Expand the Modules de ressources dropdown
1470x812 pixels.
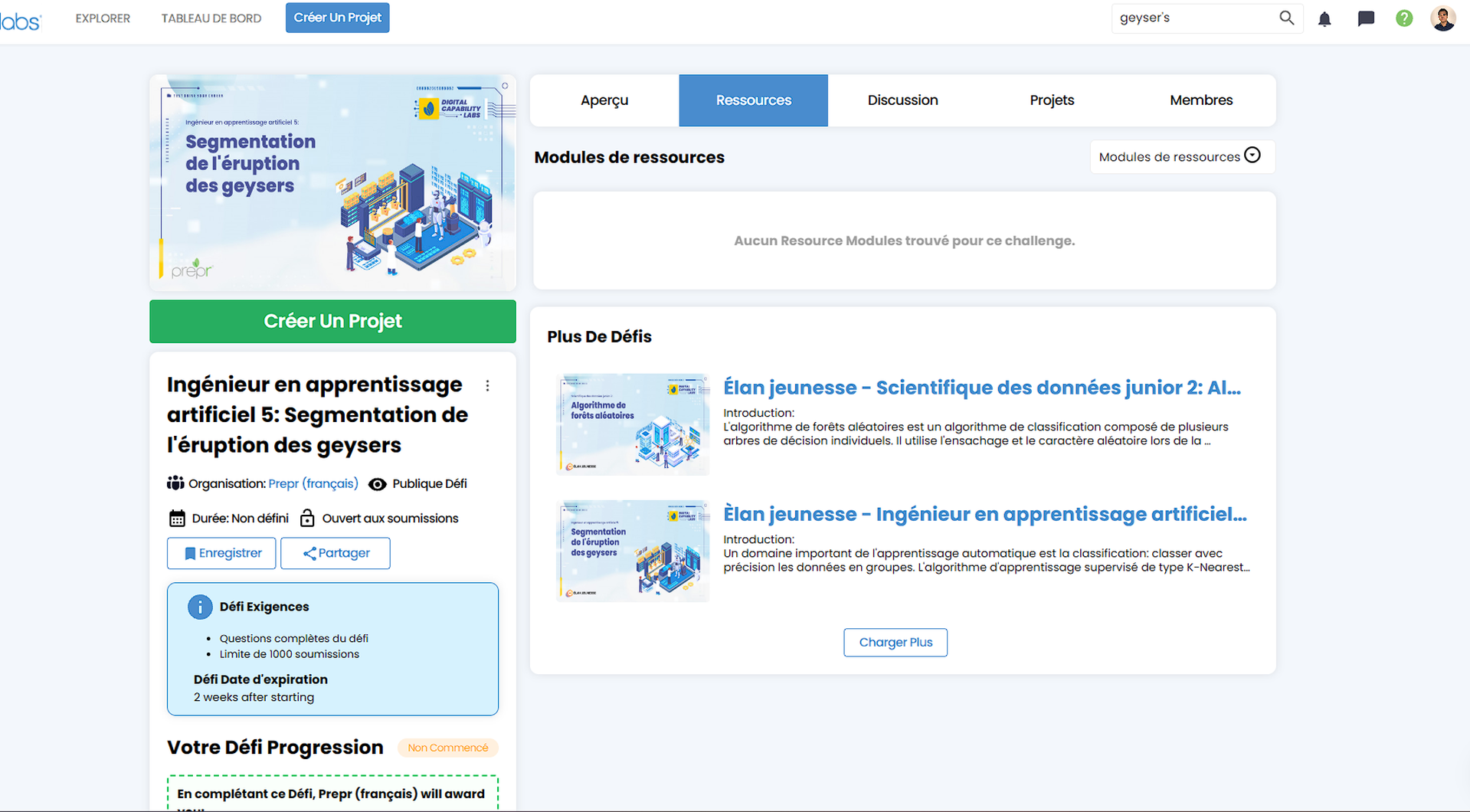1181,156
